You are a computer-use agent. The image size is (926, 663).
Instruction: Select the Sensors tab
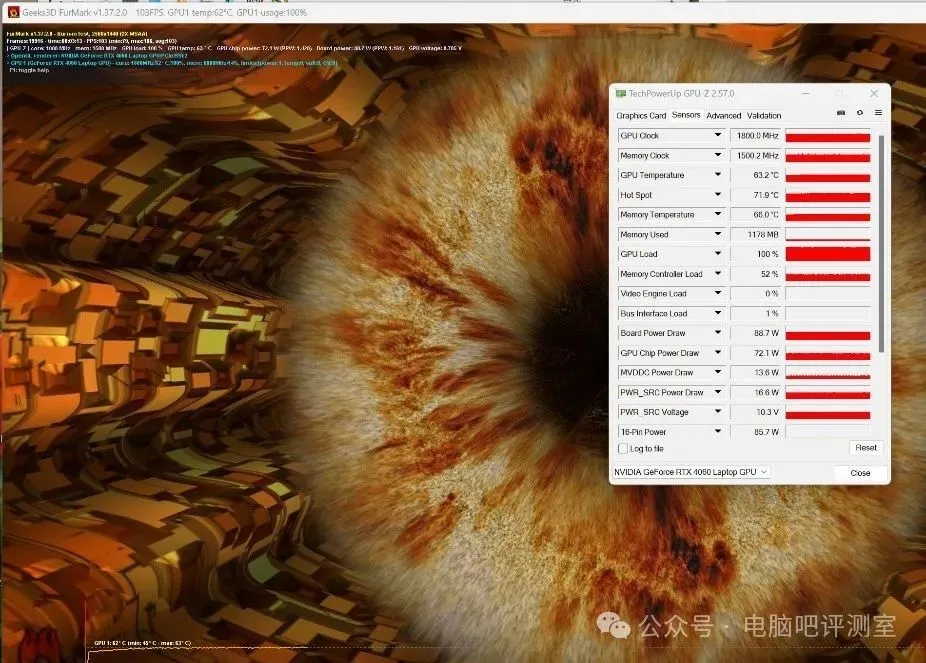tap(686, 115)
